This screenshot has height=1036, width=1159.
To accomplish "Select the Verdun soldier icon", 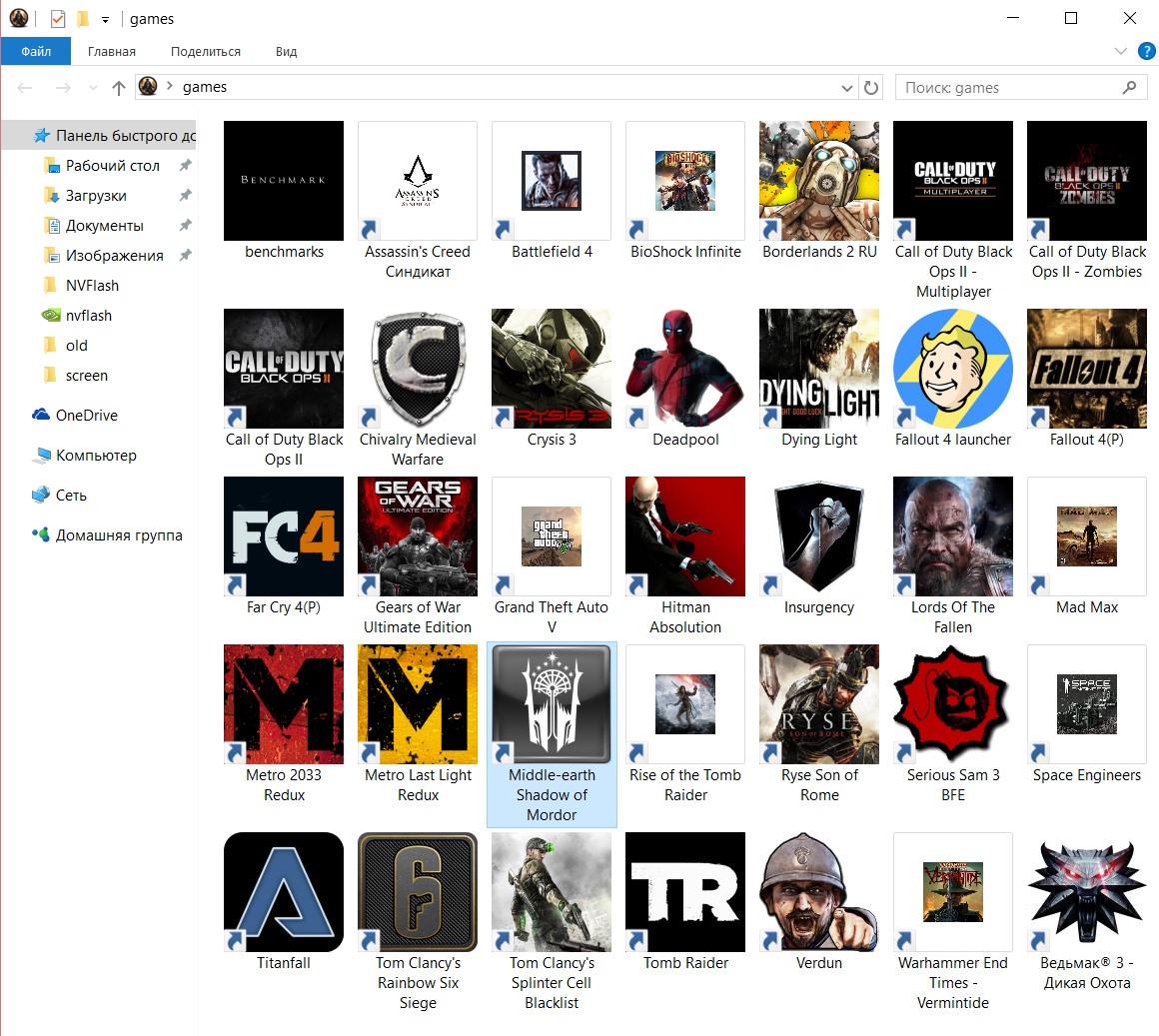I will pos(819,892).
